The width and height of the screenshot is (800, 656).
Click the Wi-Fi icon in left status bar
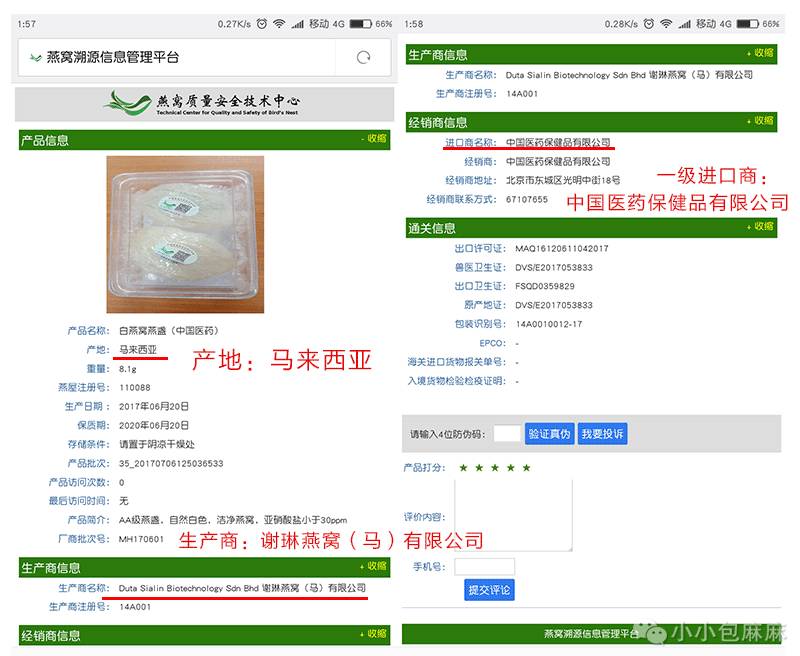pos(279,24)
